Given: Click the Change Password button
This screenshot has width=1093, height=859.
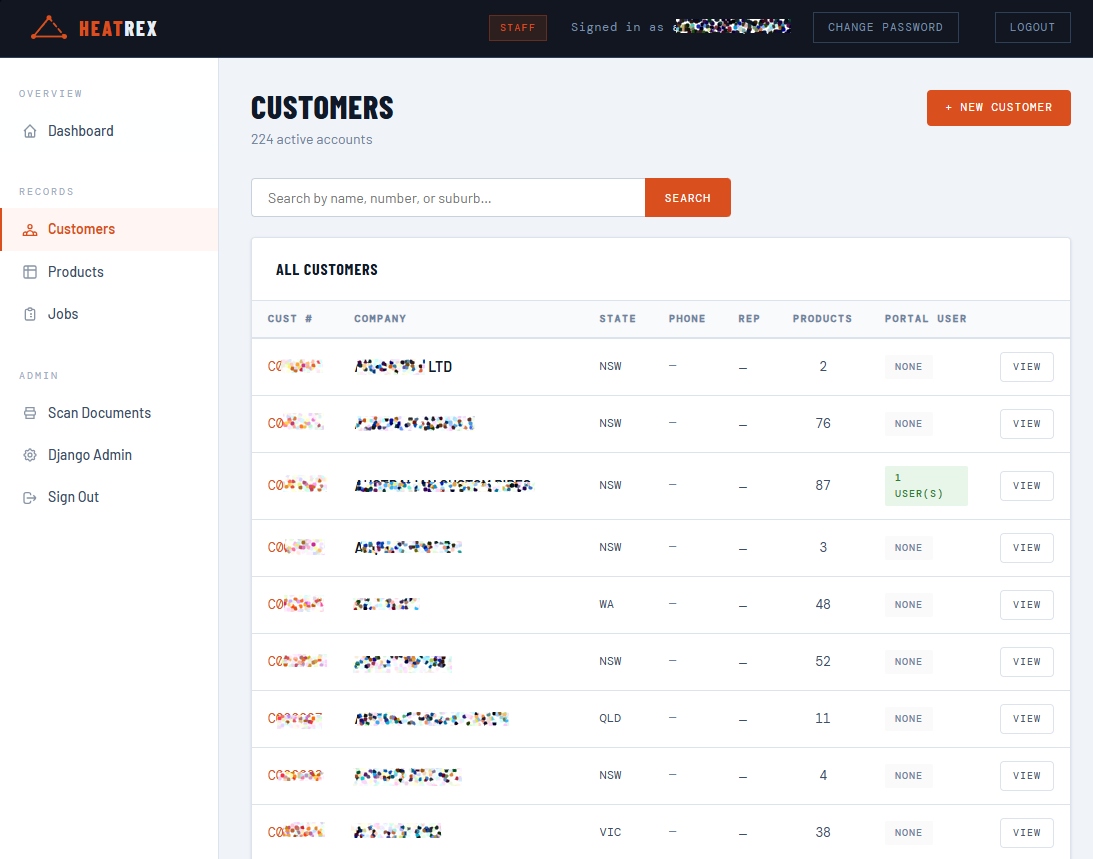Looking at the screenshot, I should pos(885,27).
